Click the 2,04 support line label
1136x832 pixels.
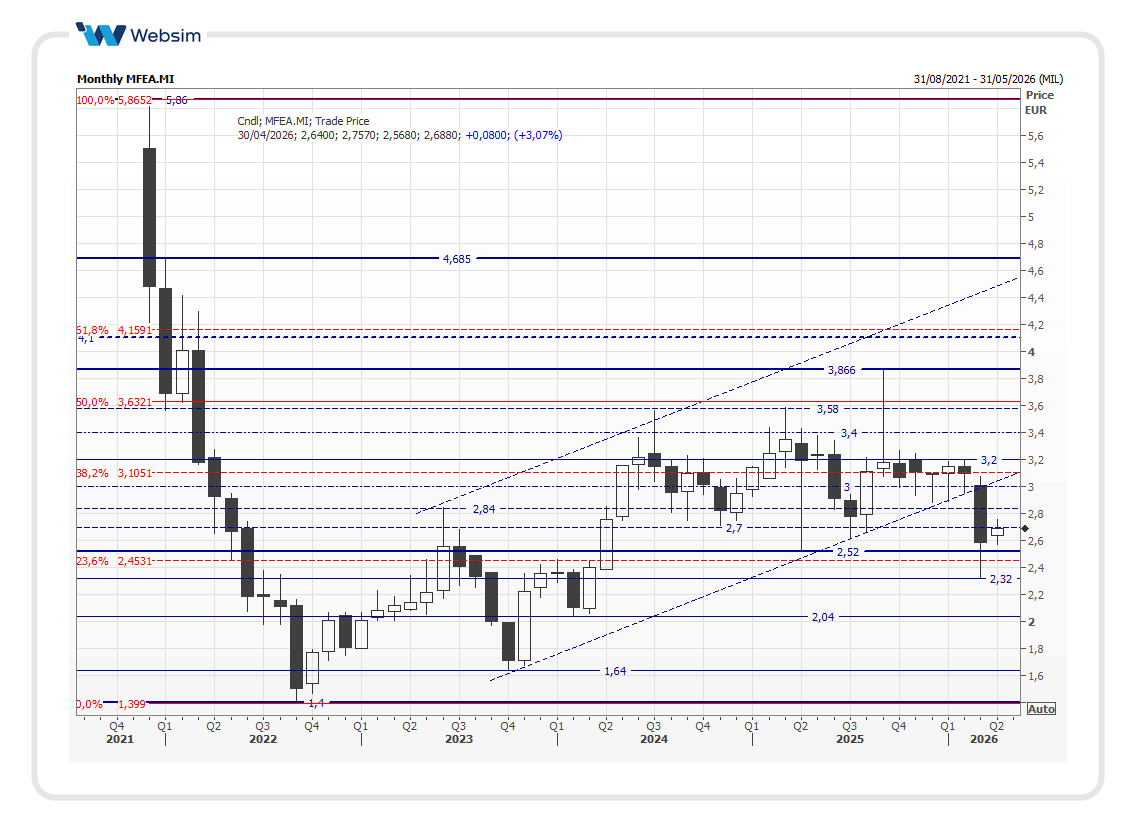[822, 617]
